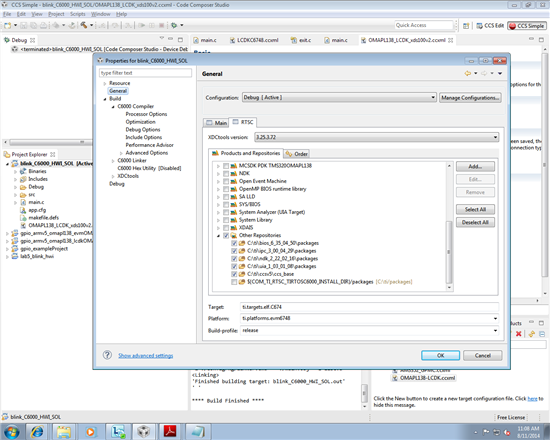
Task: Open the LCDKC6748.ccxml editor tab
Action: pos(254,40)
